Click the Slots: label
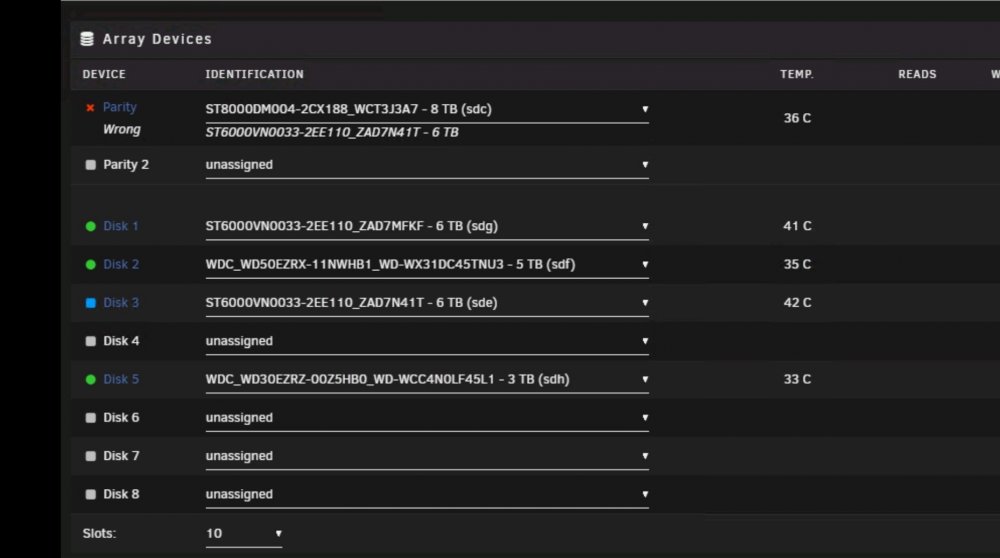This screenshot has height=558, width=1000. click(99, 533)
